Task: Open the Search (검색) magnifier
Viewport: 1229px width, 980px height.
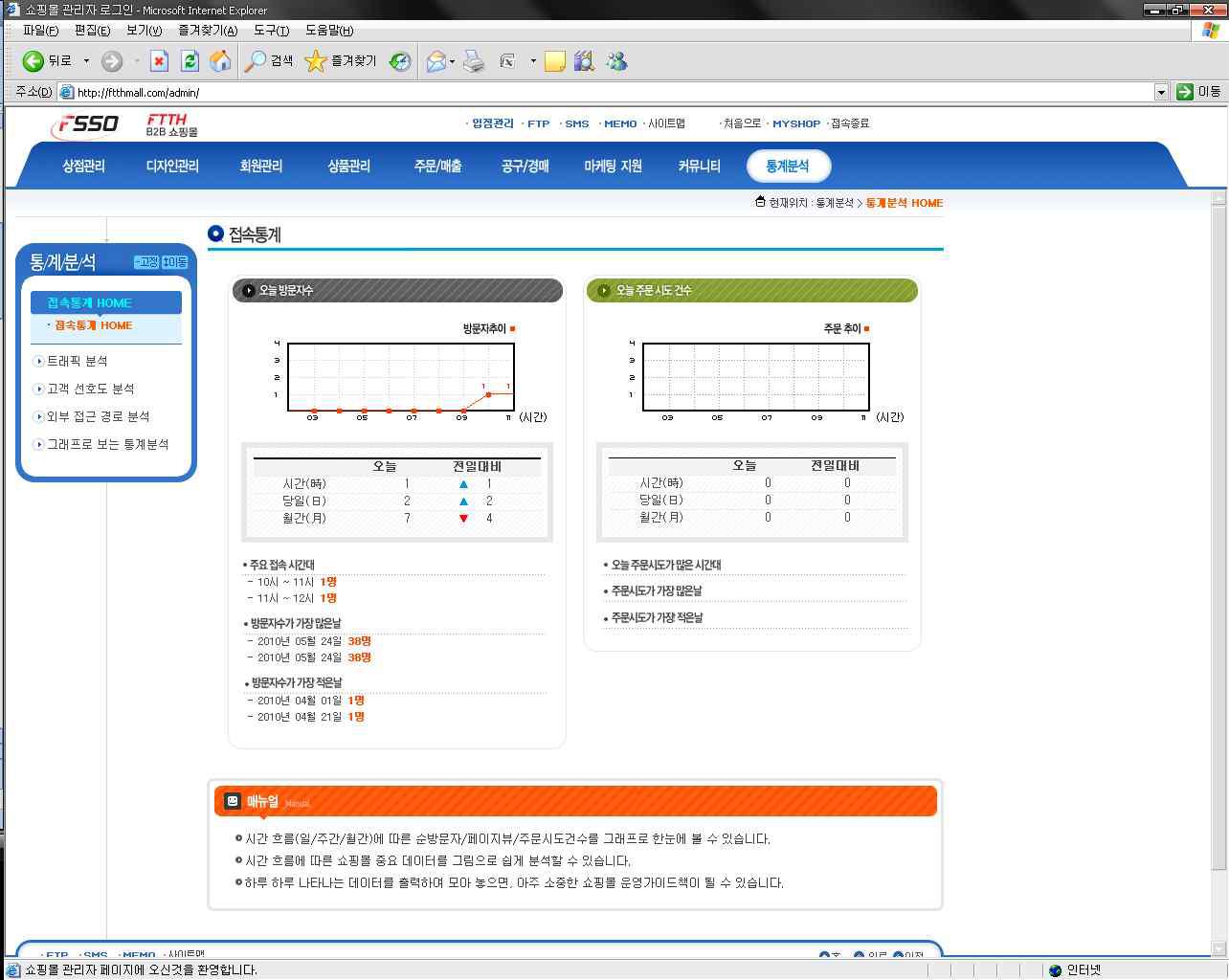Action: 269,61
